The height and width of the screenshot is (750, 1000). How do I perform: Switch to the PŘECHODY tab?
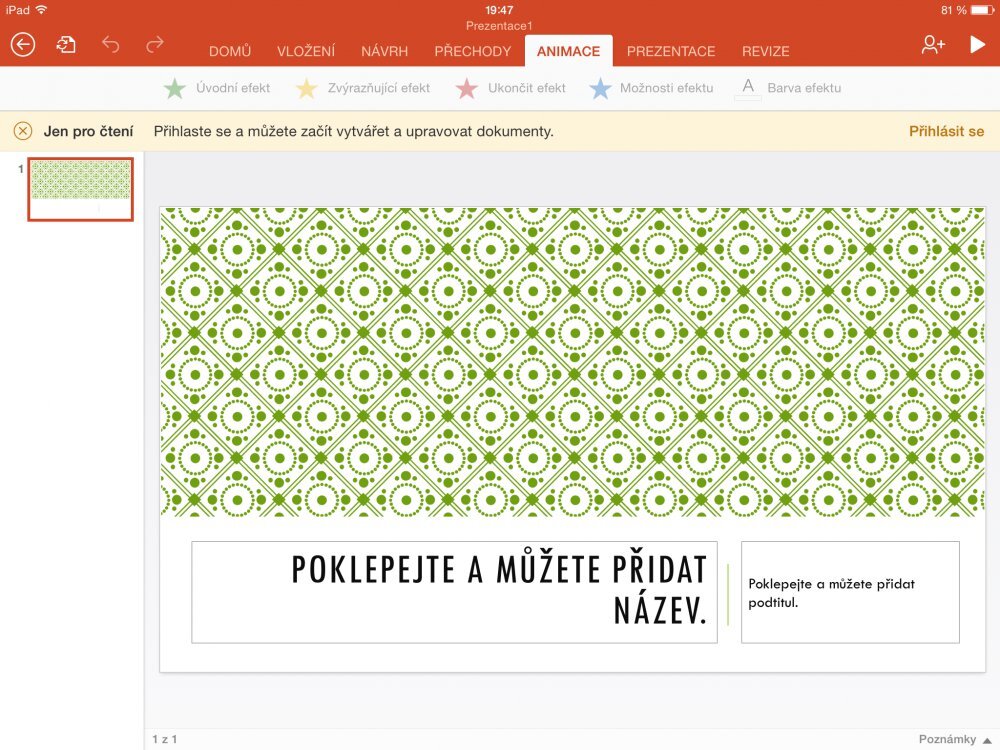(473, 51)
